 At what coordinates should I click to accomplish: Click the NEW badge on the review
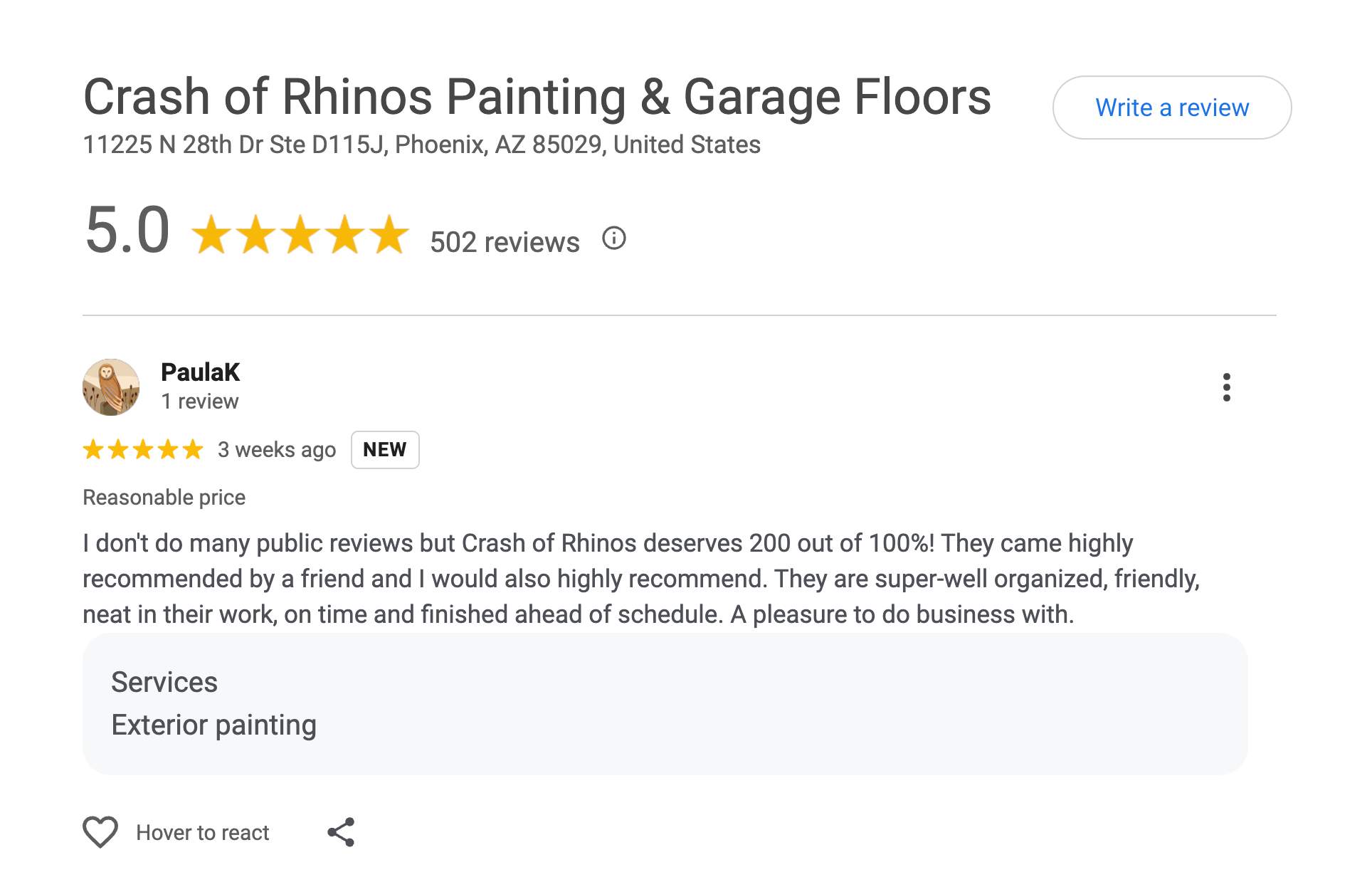tap(385, 449)
